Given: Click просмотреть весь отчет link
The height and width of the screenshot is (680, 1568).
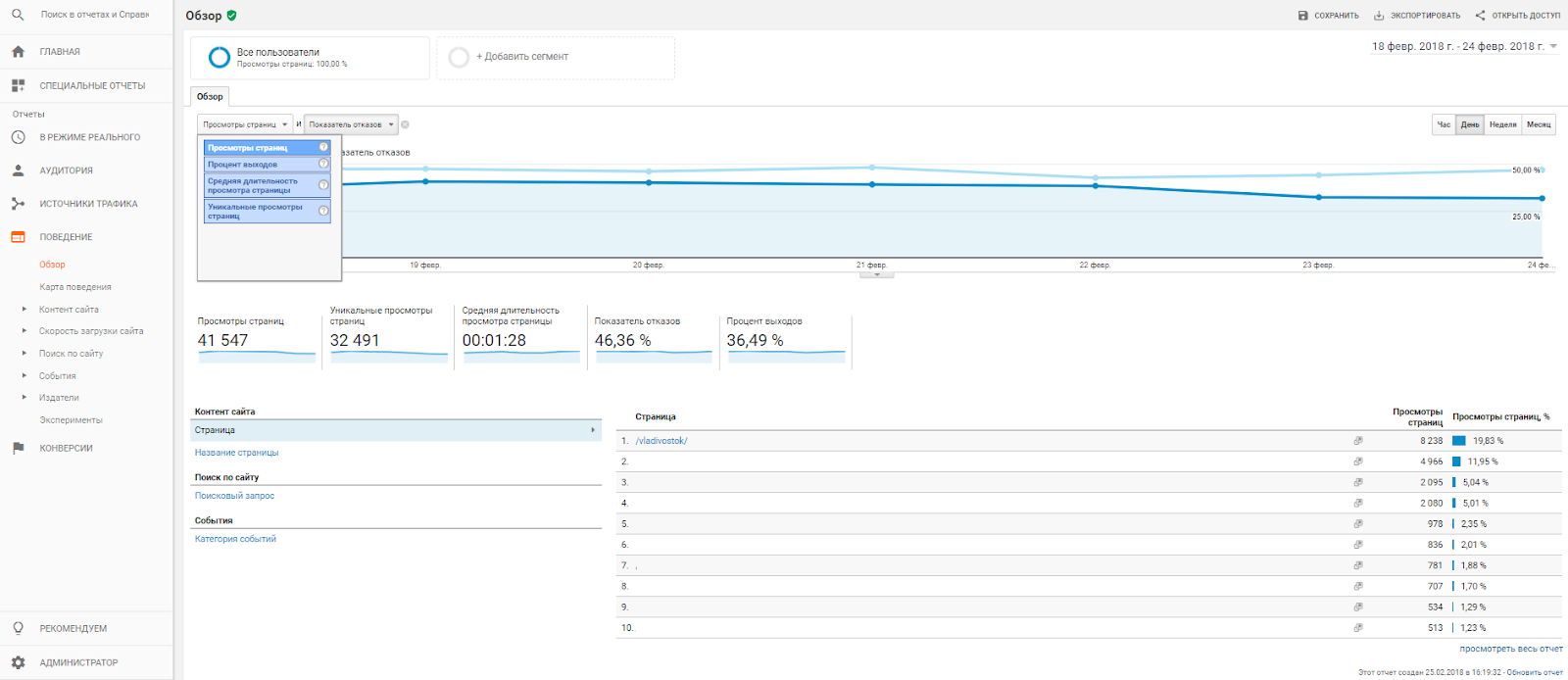Looking at the screenshot, I should [x=1510, y=649].
